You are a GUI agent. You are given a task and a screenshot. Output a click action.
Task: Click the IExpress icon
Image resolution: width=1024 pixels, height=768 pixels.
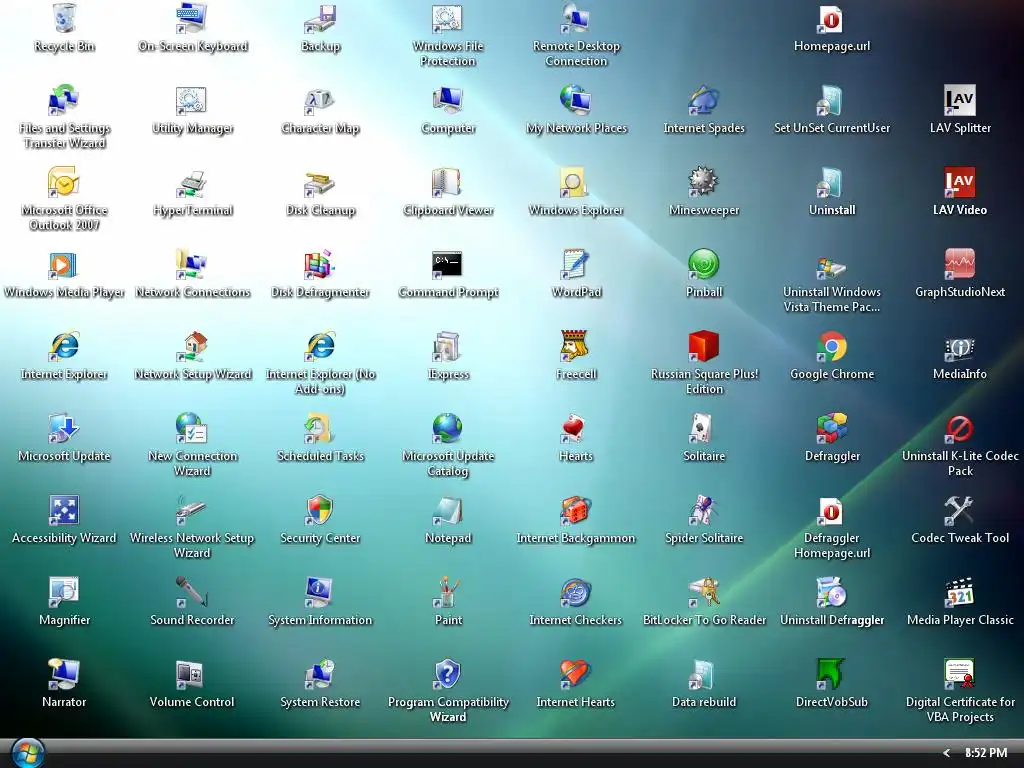click(448, 346)
